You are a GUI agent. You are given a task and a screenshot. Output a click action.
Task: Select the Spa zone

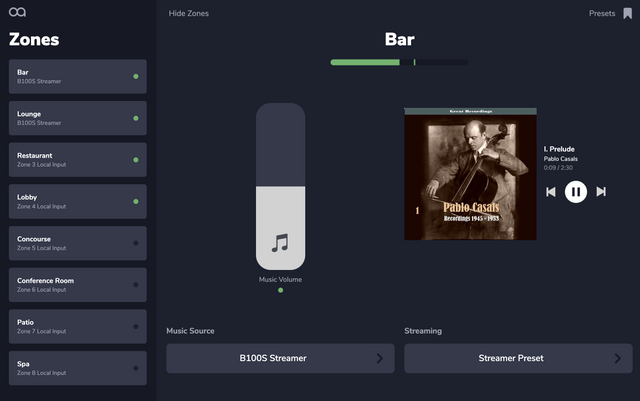pos(78,368)
